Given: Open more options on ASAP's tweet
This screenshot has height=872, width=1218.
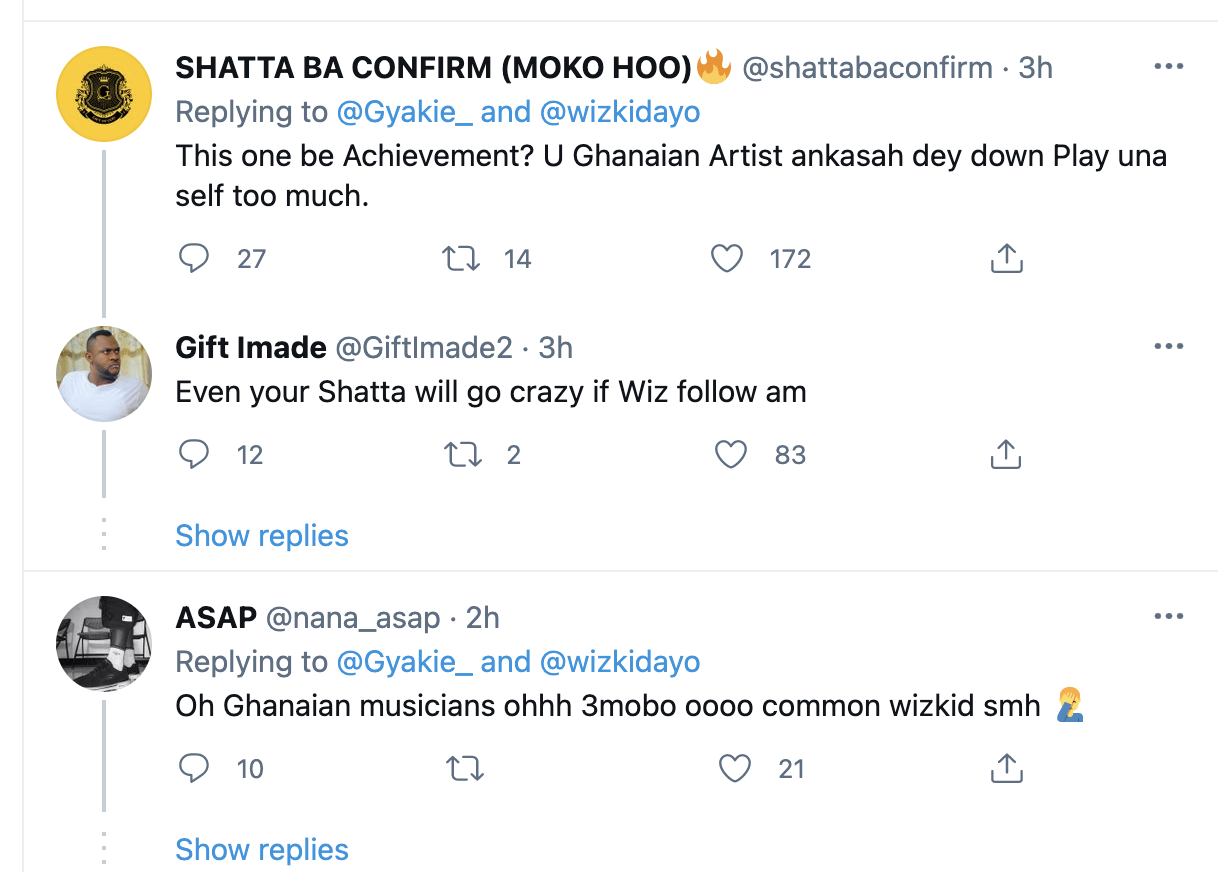Looking at the screenshot, I should (1168, 617).
